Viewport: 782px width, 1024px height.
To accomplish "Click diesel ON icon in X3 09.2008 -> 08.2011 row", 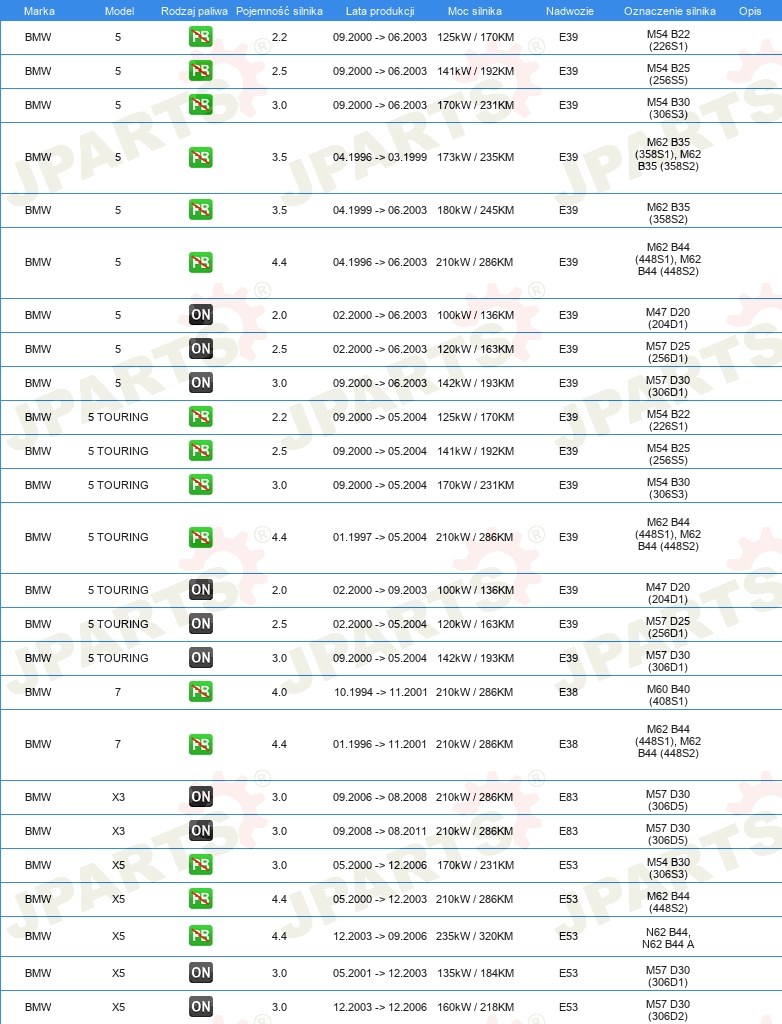I will pos(201,831).
